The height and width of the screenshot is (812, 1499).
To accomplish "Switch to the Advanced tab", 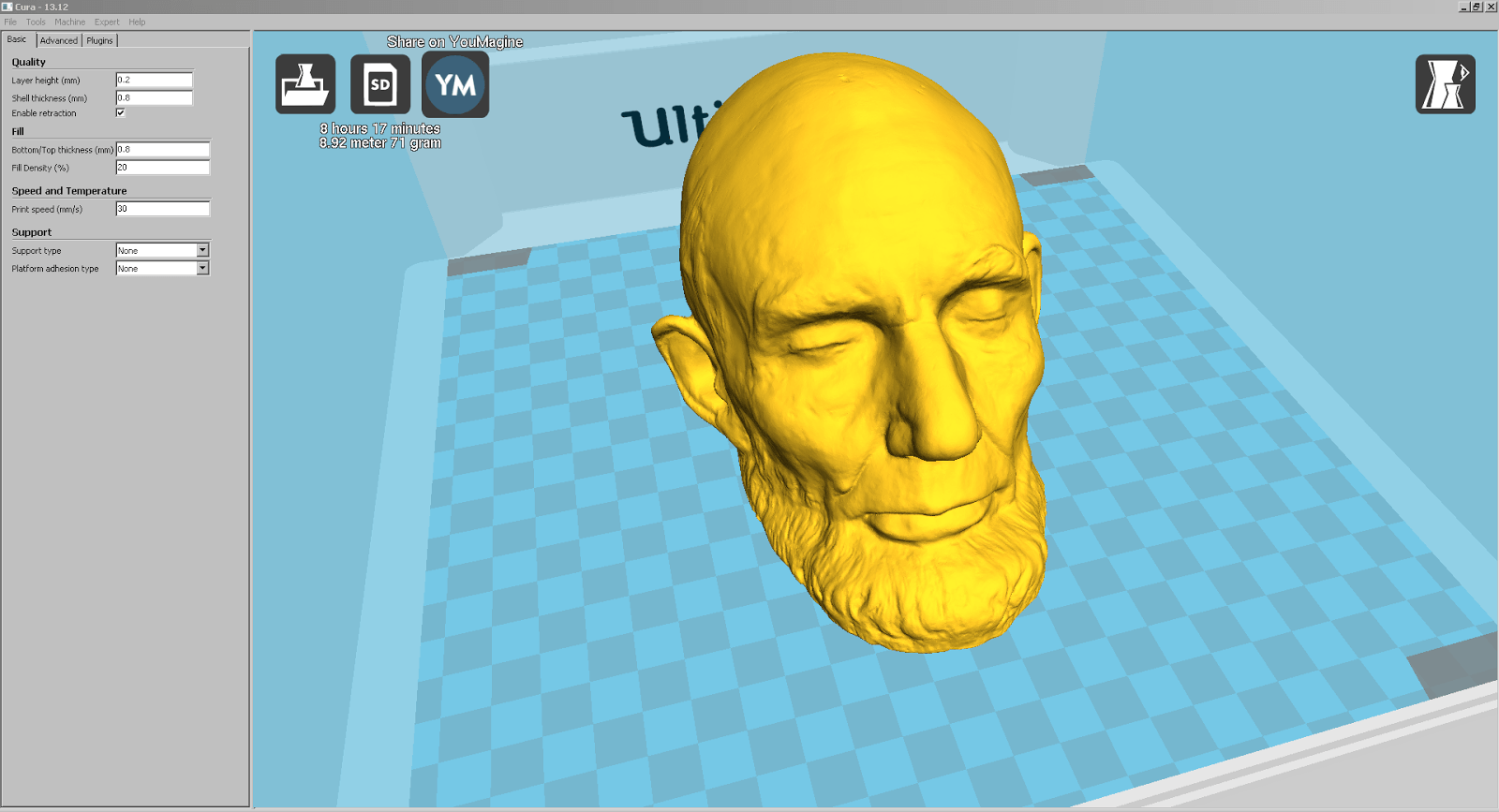I will click(x=59, y=40).
